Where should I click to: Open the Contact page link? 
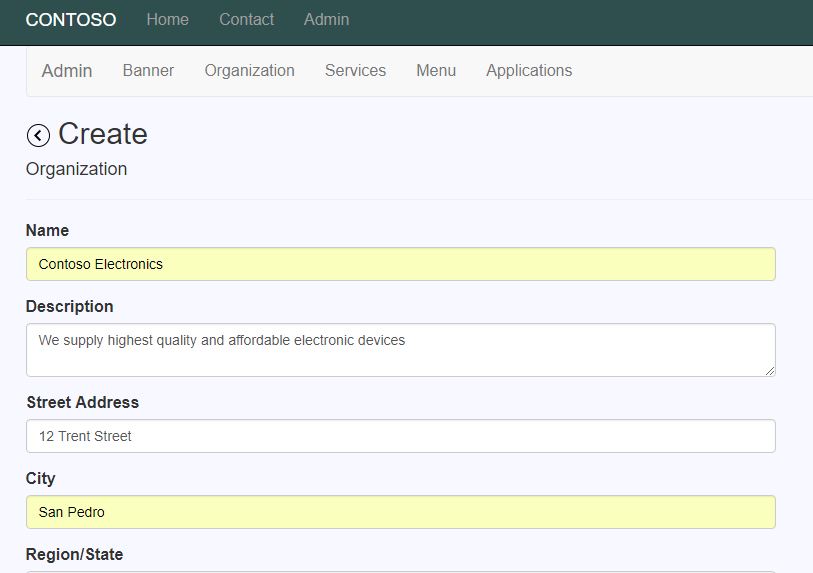coord(246,20)
